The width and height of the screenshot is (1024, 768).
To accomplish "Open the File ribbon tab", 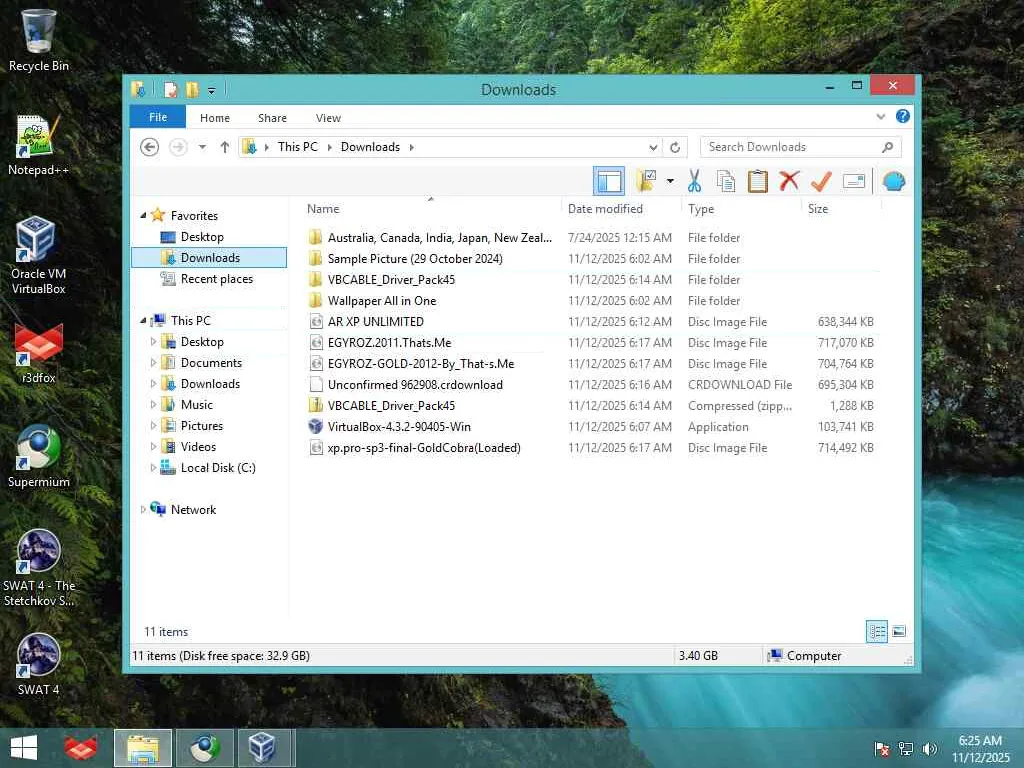I will pyautogui.click(x=158, y=117).
